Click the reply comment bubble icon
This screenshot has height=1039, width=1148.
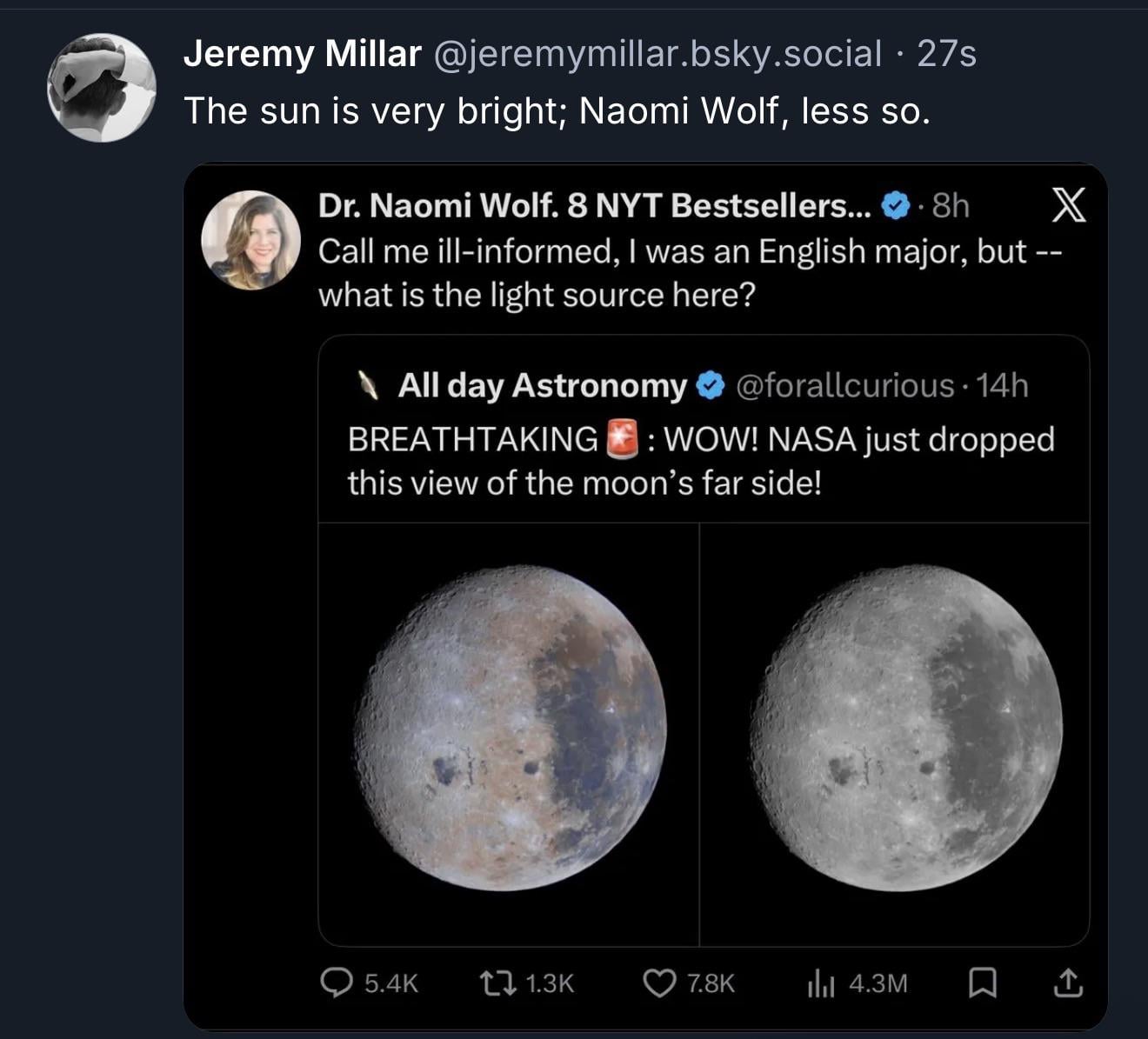(x=337, y=982)
